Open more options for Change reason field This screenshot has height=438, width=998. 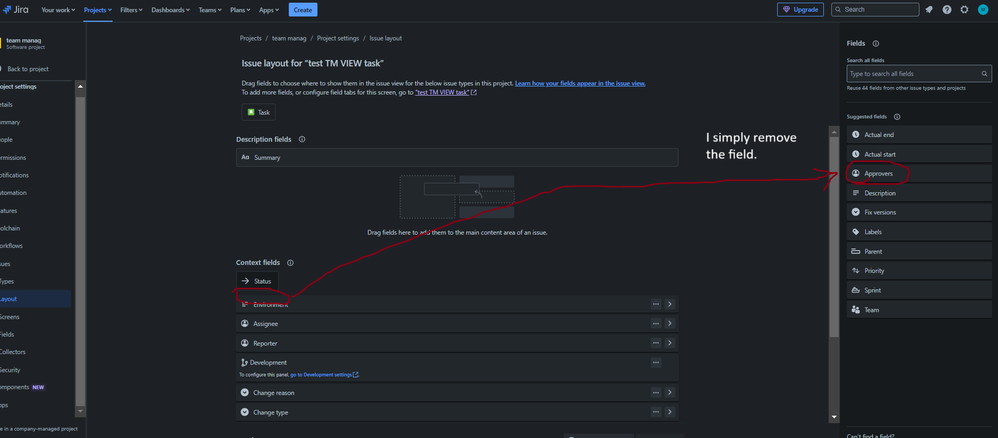point(656,392)
